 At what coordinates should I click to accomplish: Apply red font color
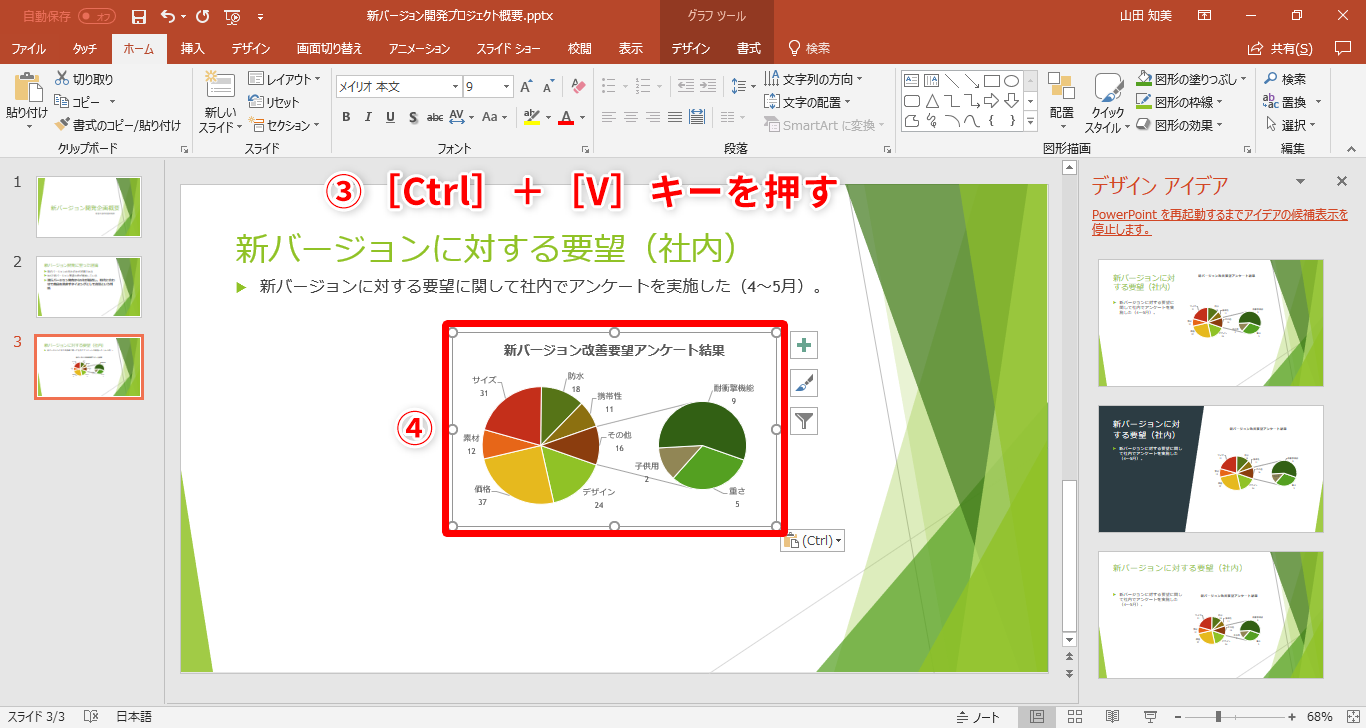point(566,117)
